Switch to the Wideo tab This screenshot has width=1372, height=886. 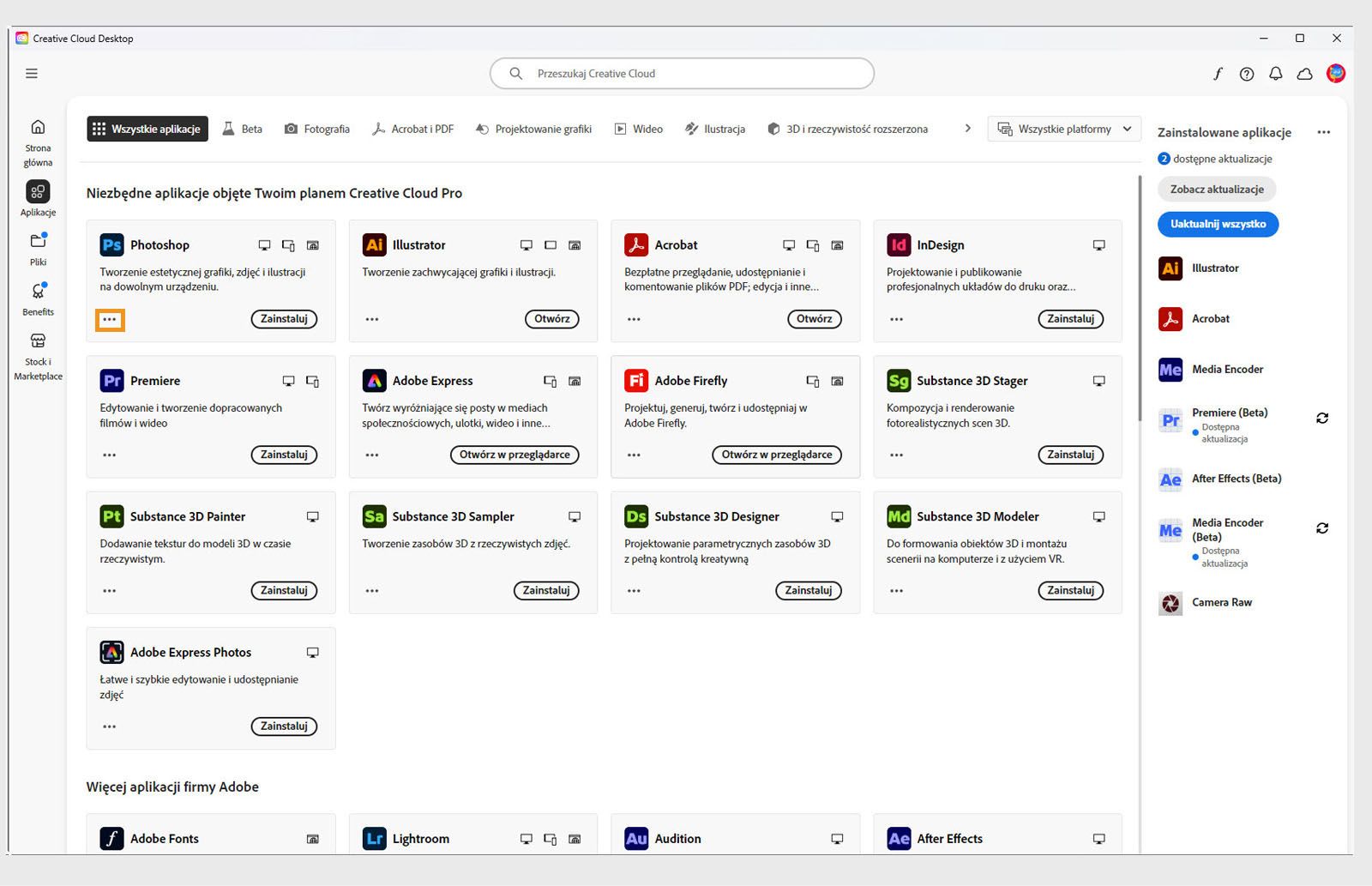[639, 129]
